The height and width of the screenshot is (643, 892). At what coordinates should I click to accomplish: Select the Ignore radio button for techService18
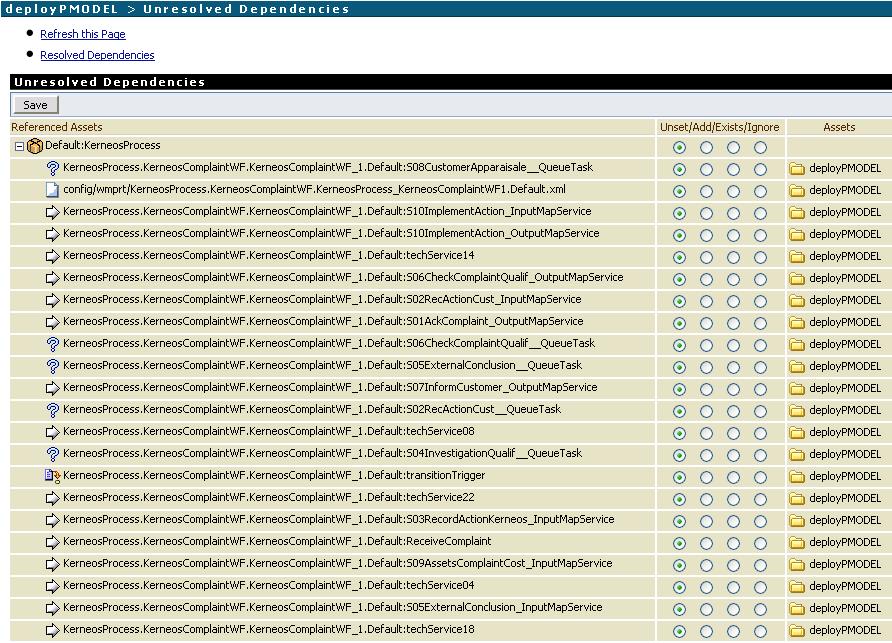(x=761, y=631)
